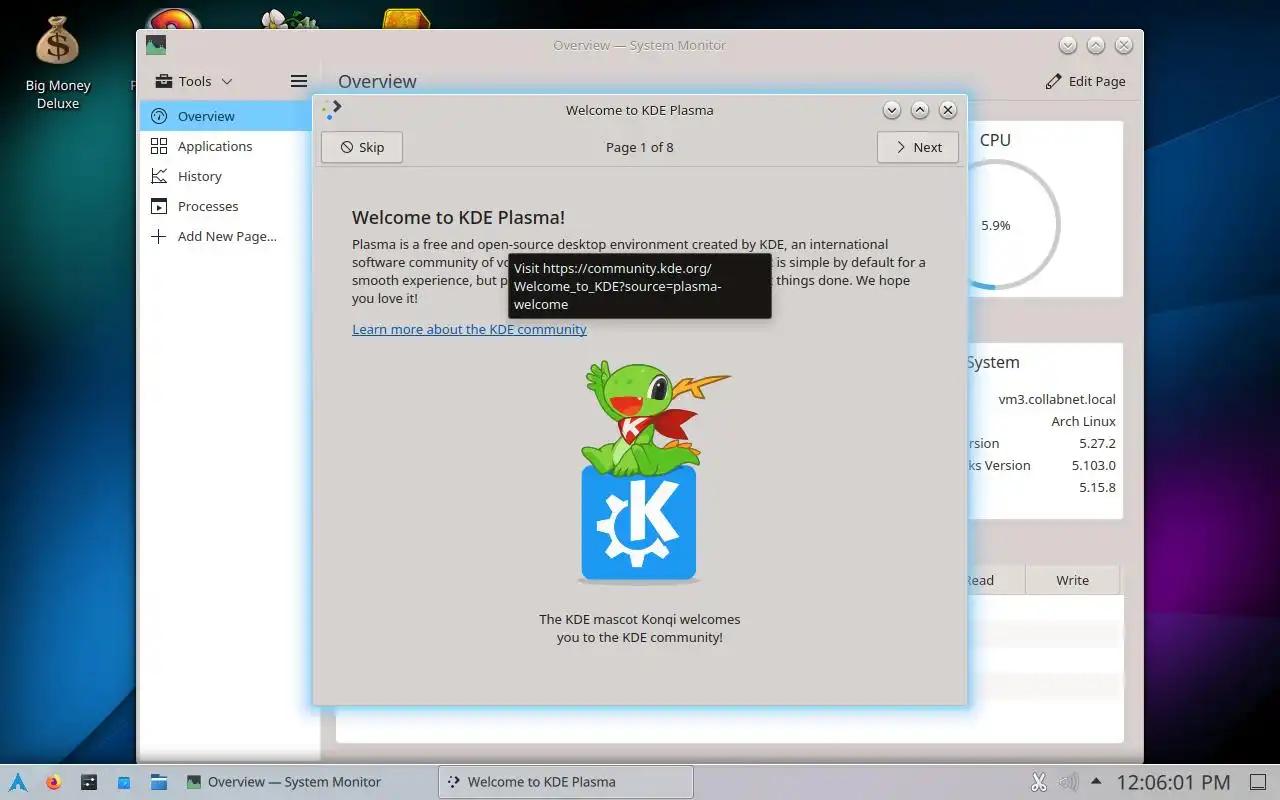Open Dolphin file manager from taskbar
Screen dimensions: 1280x800
tap(159, 782)
